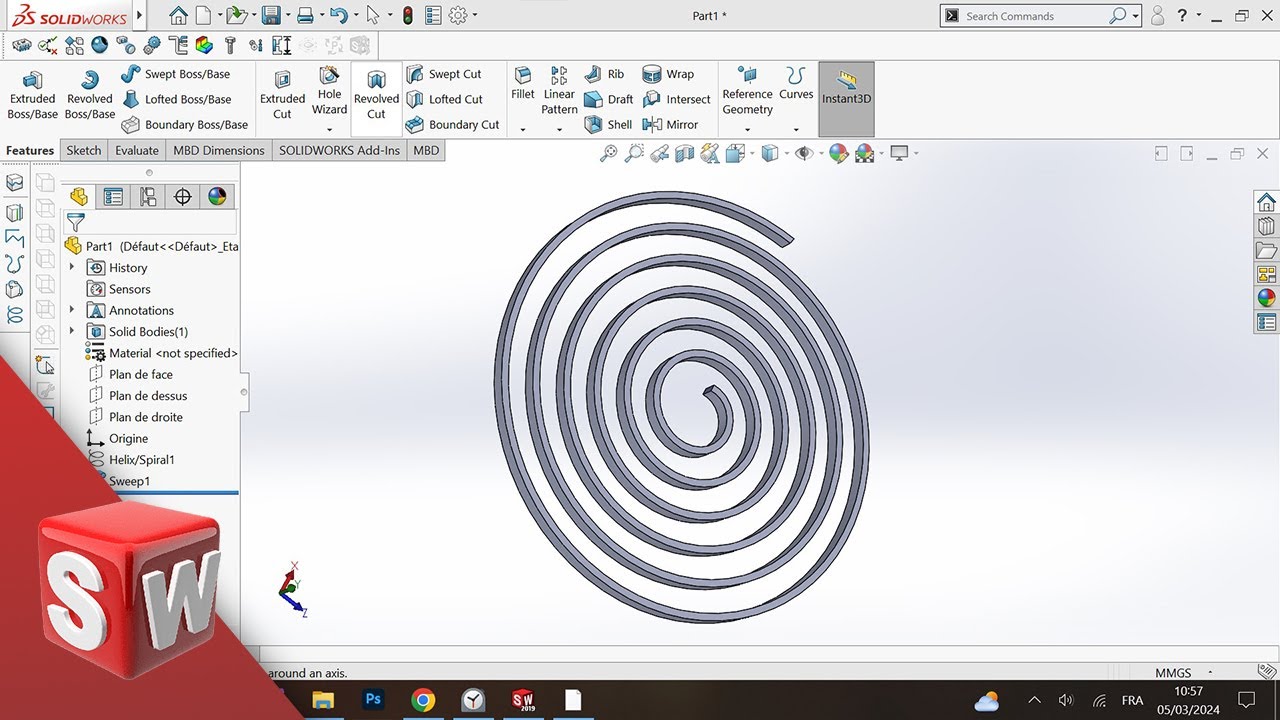1280x720 pixels.
Task: Open the Curves tools
Action: [x=796, y=84]
